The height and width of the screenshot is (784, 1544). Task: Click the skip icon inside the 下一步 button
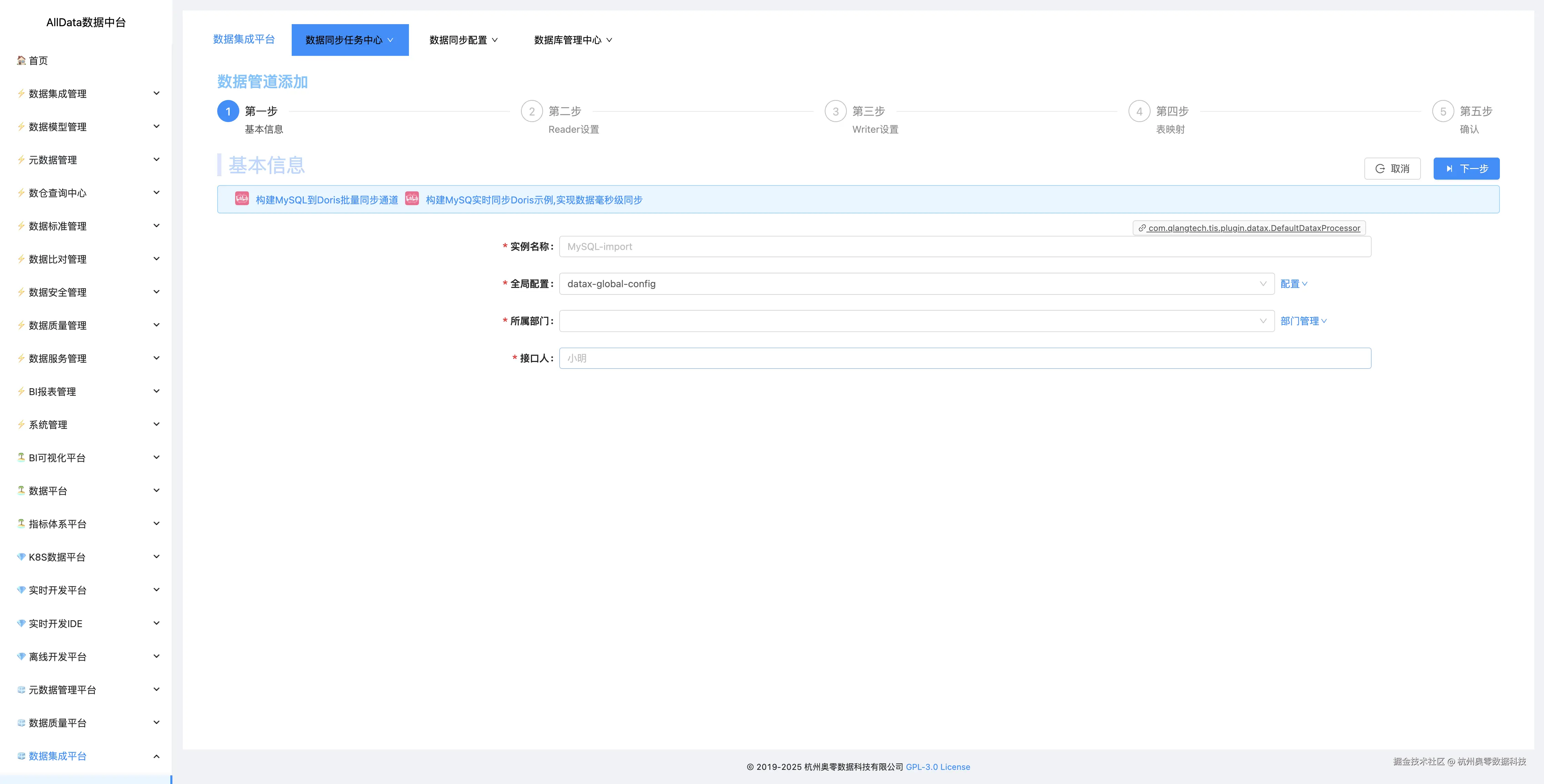click(x=1449, y=169)
